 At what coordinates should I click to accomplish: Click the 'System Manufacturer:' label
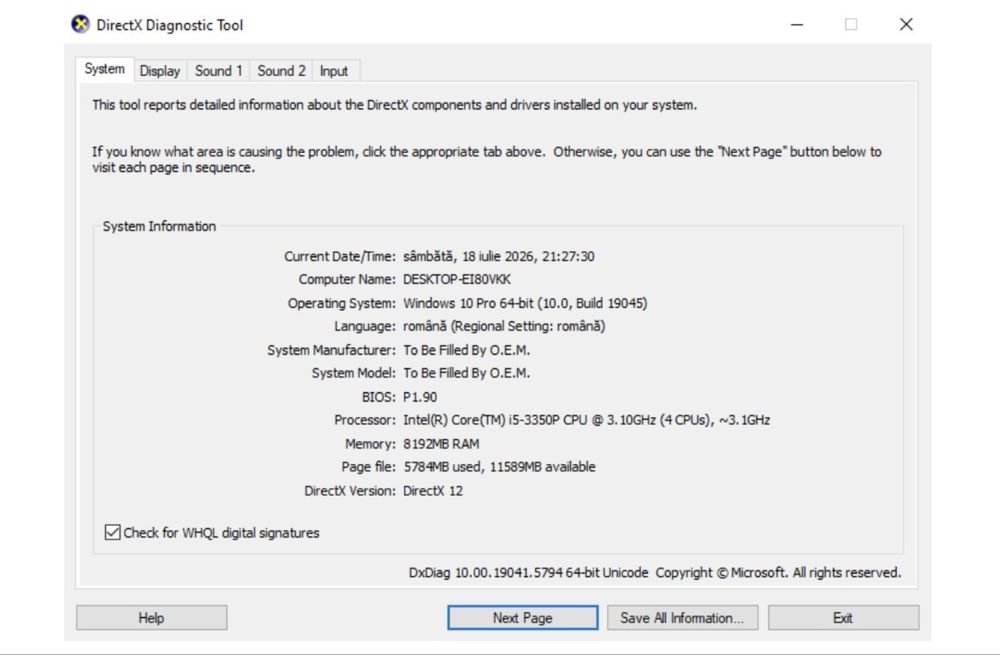(x=331, y=350)
